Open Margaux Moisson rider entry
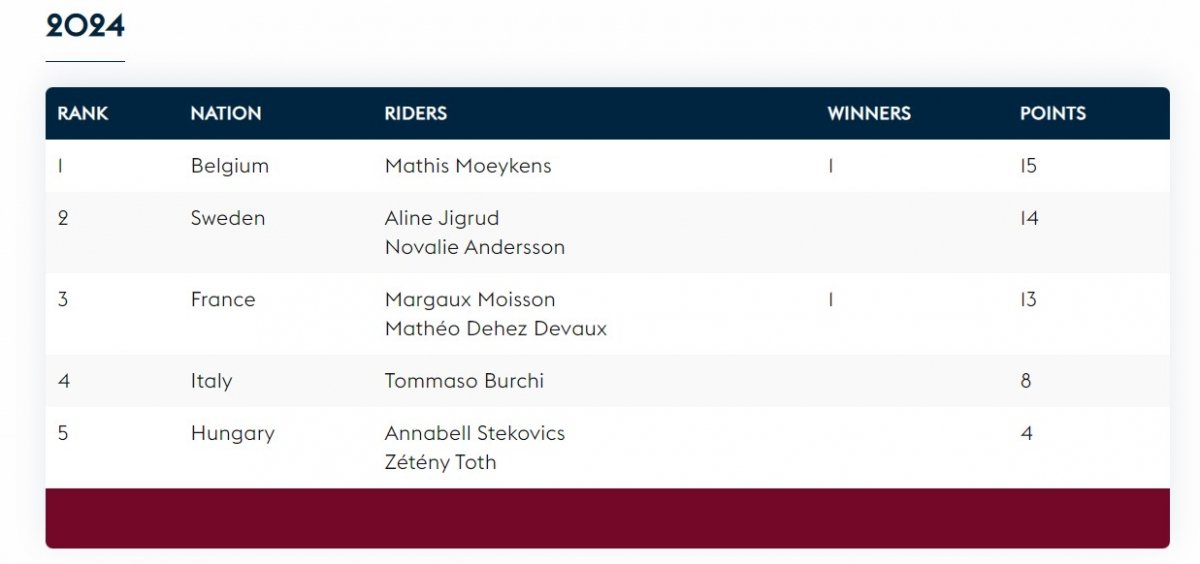This screenshot has height=564, width=1200. pyautogui.click(x=470, y=299)
